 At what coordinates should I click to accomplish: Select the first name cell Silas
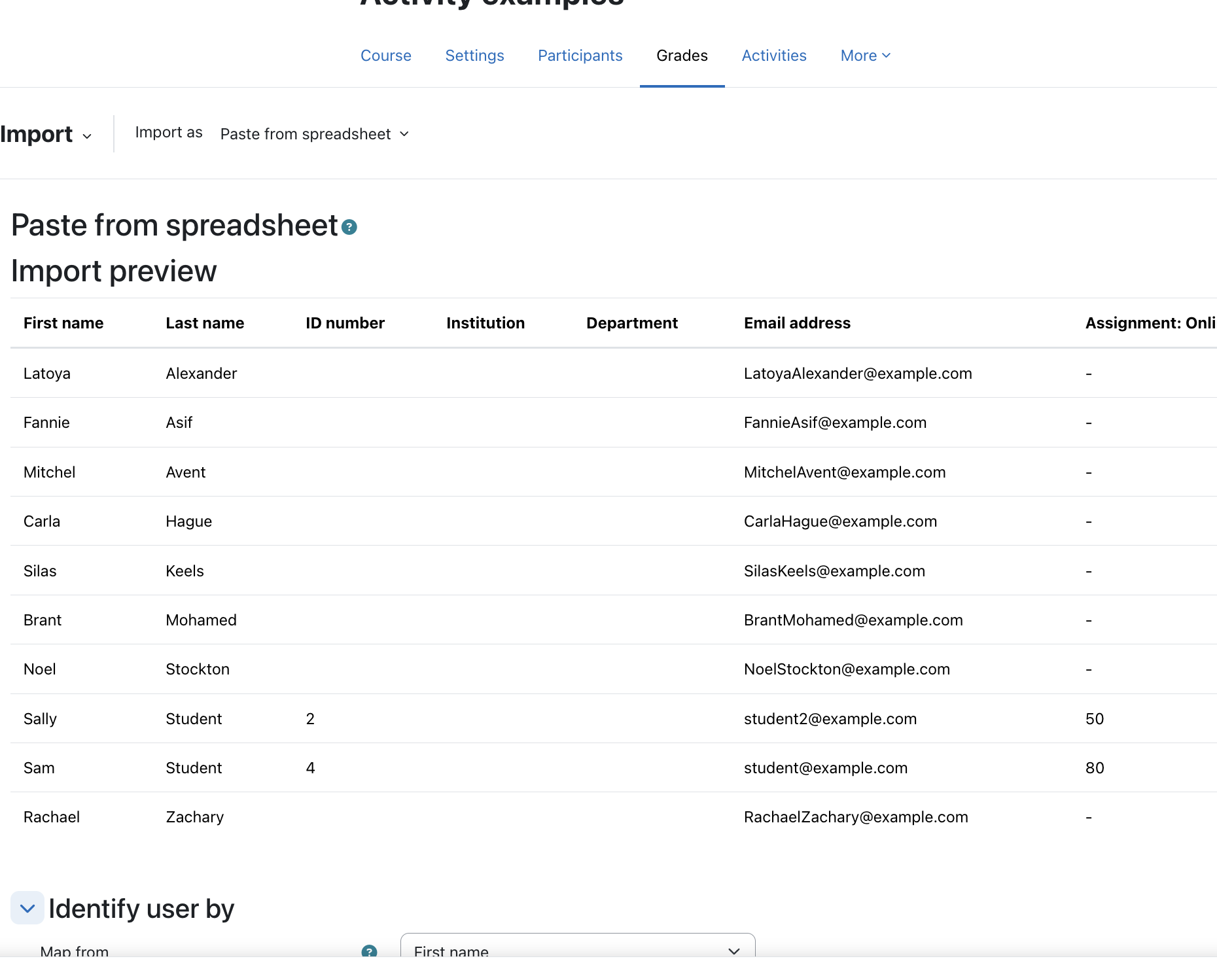pos(40,571)
